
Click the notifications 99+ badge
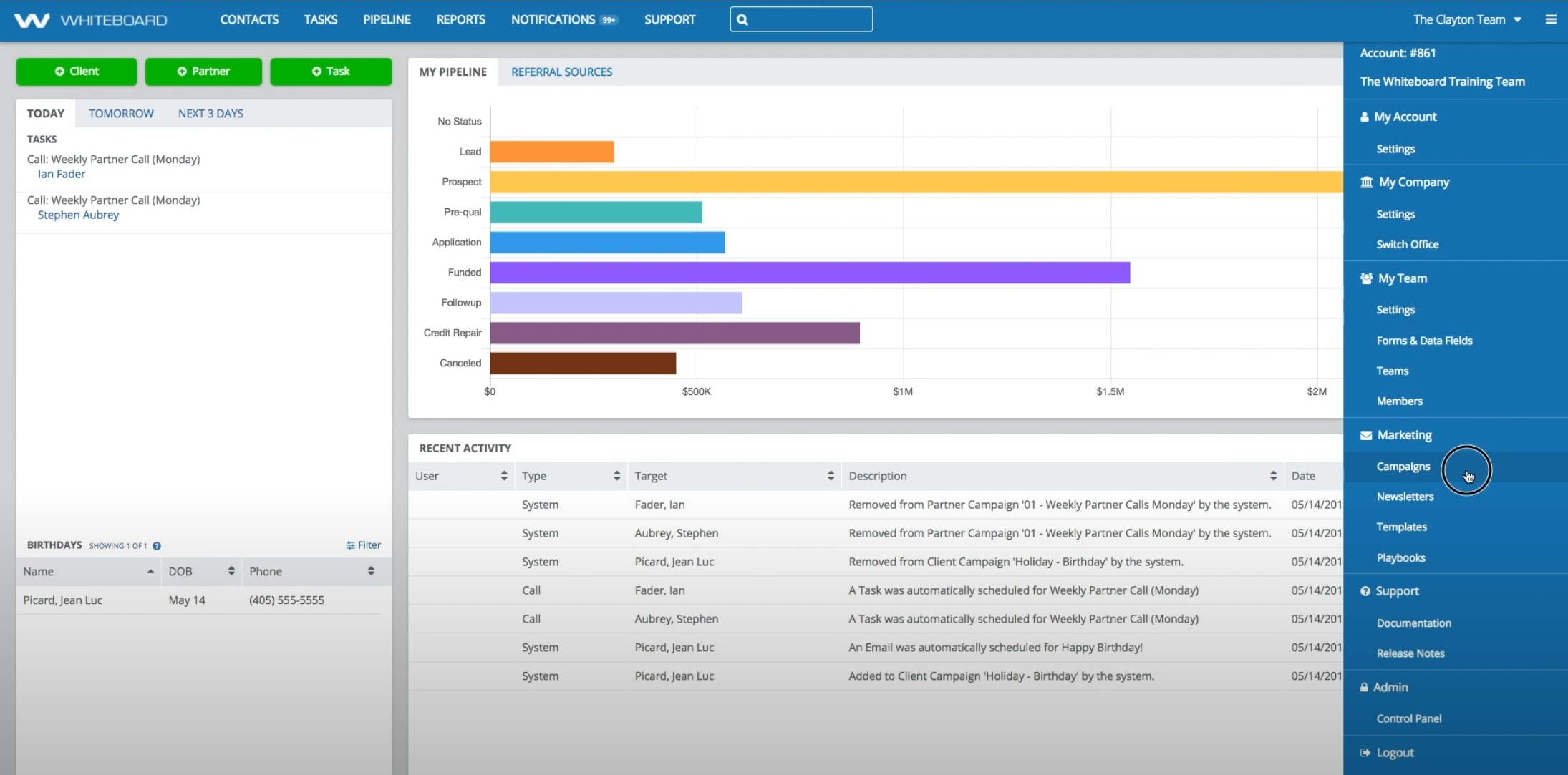(x=609, y=20)
